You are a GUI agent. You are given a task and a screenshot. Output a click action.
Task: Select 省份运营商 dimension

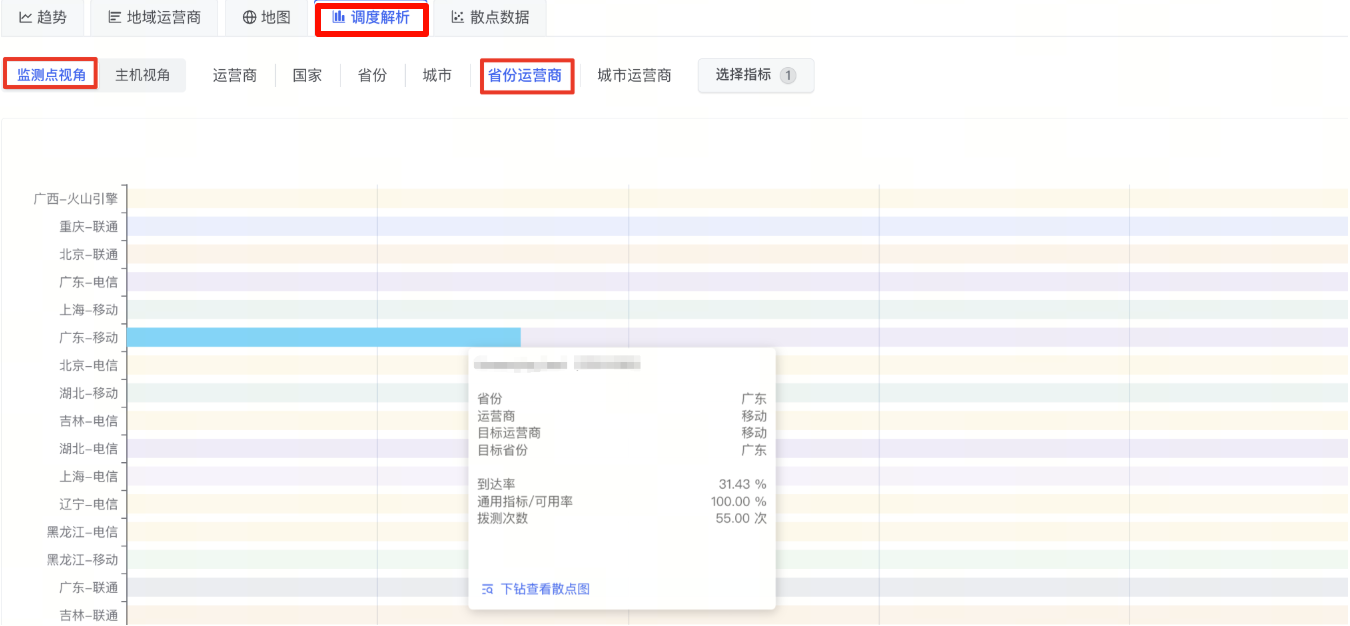tap(525, 75)
